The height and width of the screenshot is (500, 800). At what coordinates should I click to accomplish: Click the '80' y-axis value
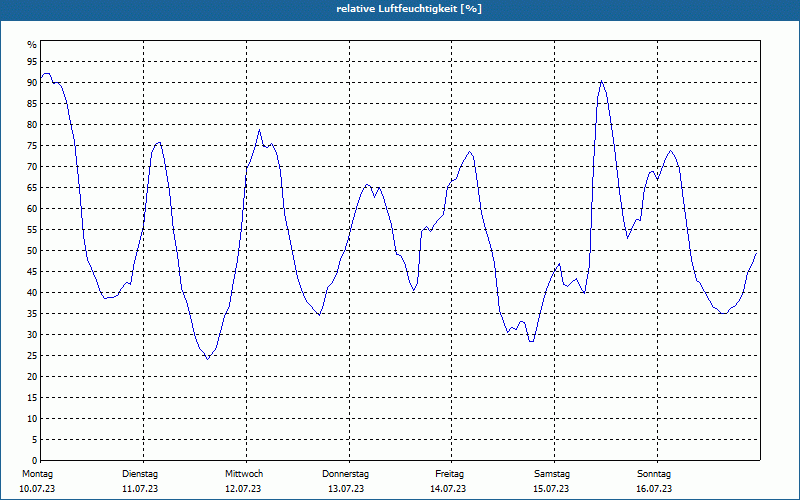[x=32, y=124]
